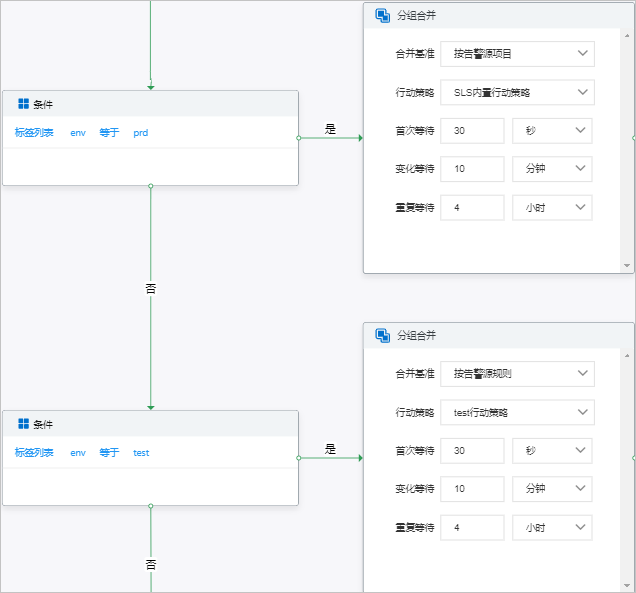Open the 合并基准 dropdown showing 按告警源项目

tap(518, 54)
